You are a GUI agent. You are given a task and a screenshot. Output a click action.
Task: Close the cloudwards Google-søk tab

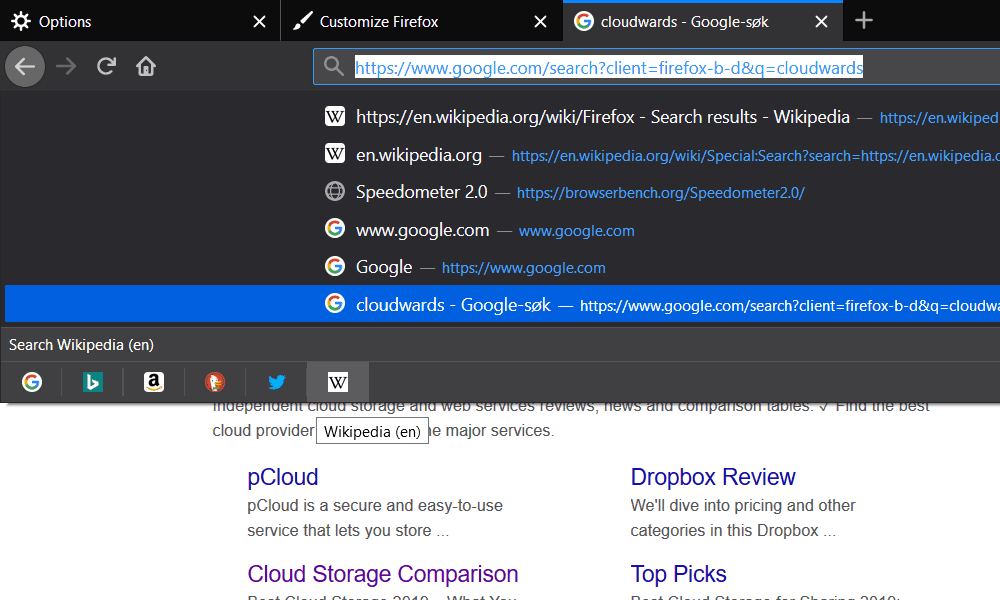(x=821, y=22)
